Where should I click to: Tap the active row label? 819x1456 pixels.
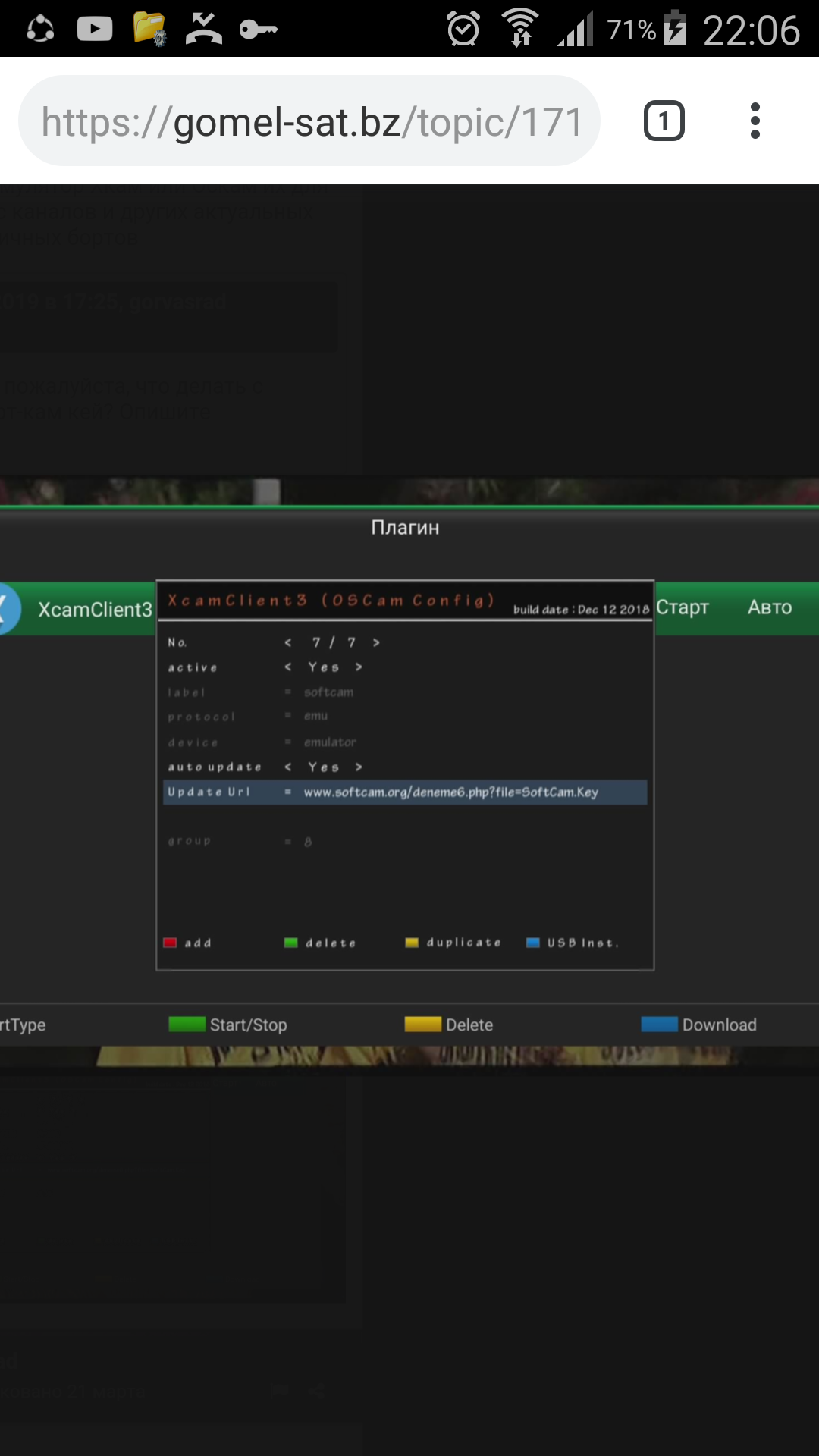[x=193, y=667]
